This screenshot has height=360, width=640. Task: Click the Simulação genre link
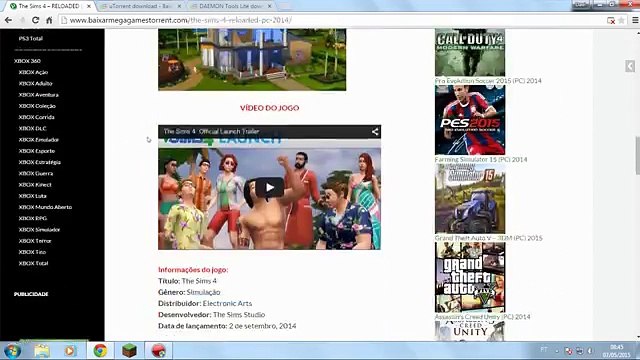click(x=203, y=292)
